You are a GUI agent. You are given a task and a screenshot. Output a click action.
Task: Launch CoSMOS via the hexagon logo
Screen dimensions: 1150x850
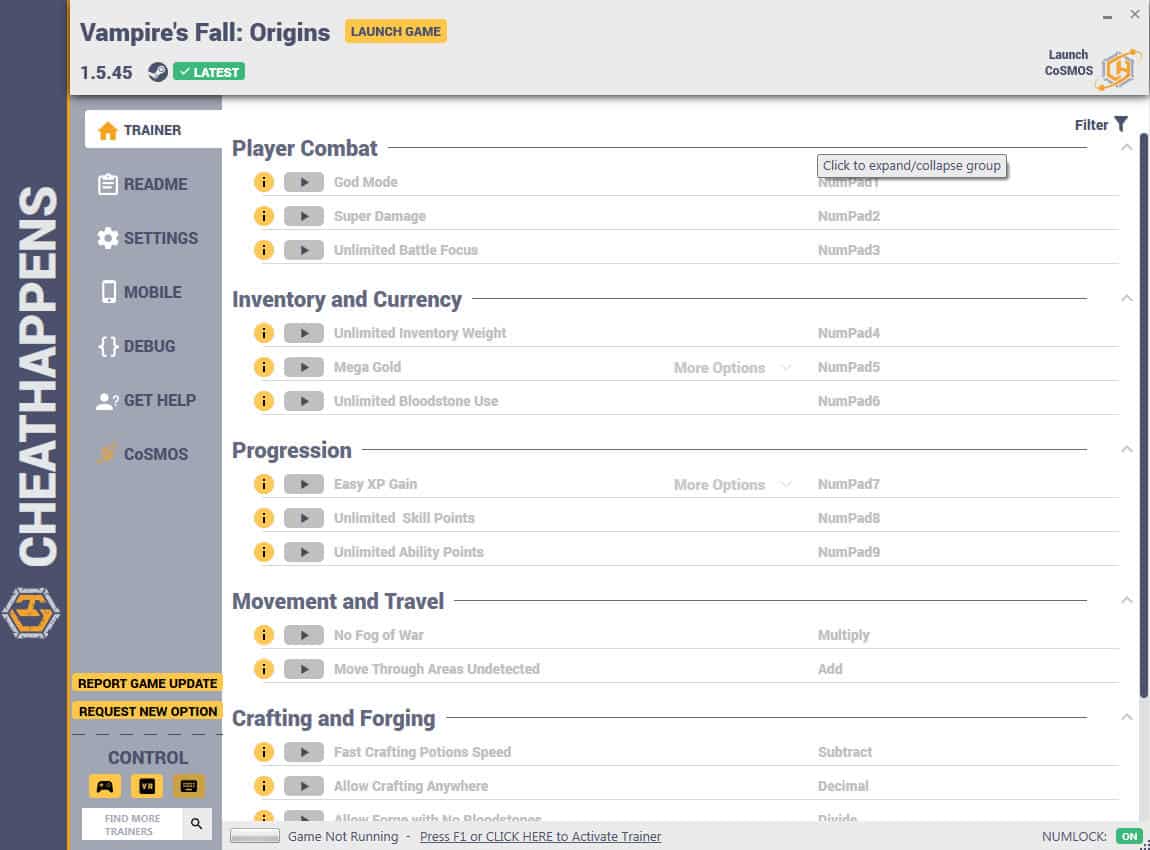point(1118,70)
